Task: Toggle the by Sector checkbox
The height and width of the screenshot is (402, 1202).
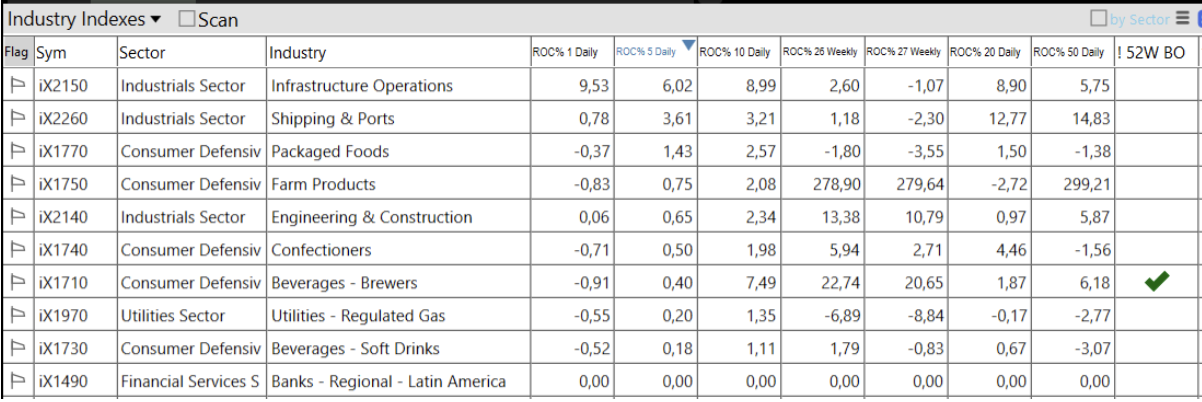Action: point(1099,18)
